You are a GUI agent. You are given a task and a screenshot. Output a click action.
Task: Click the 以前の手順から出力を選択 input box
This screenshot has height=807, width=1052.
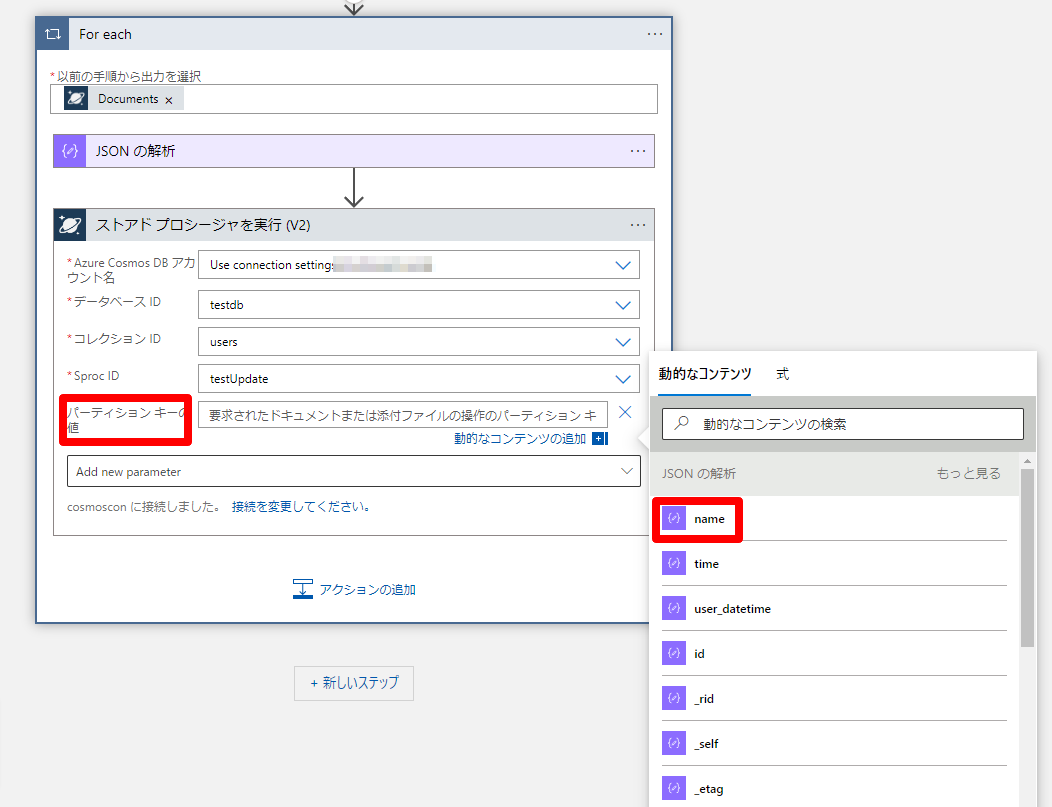pos(354,99)
